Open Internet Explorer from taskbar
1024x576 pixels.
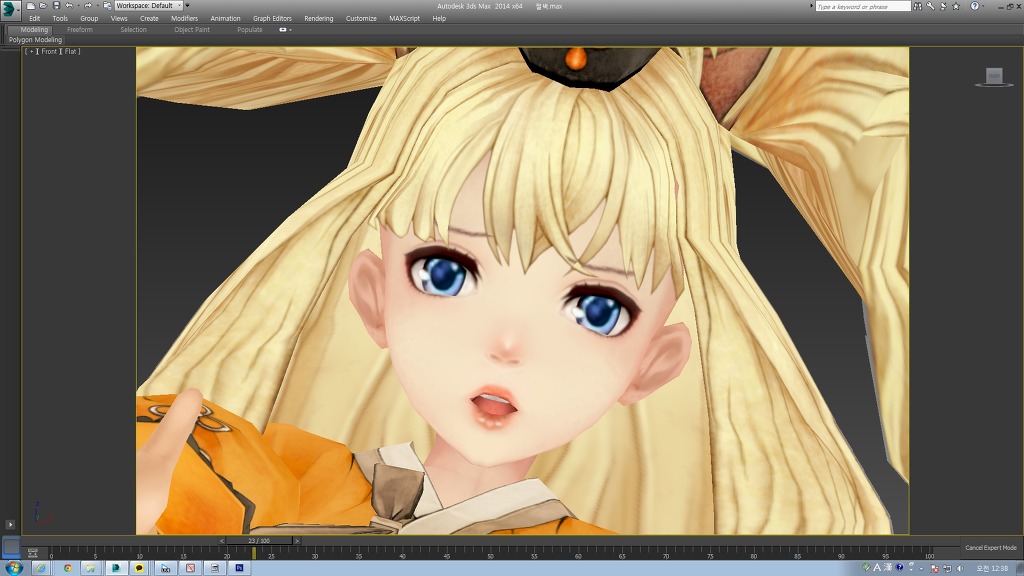coord(40,568)
